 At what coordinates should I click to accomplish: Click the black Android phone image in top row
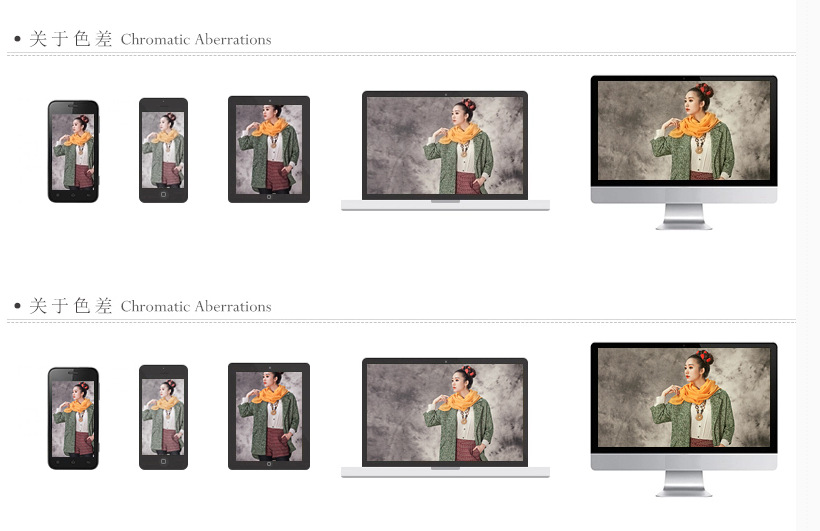tap(73, 151)
